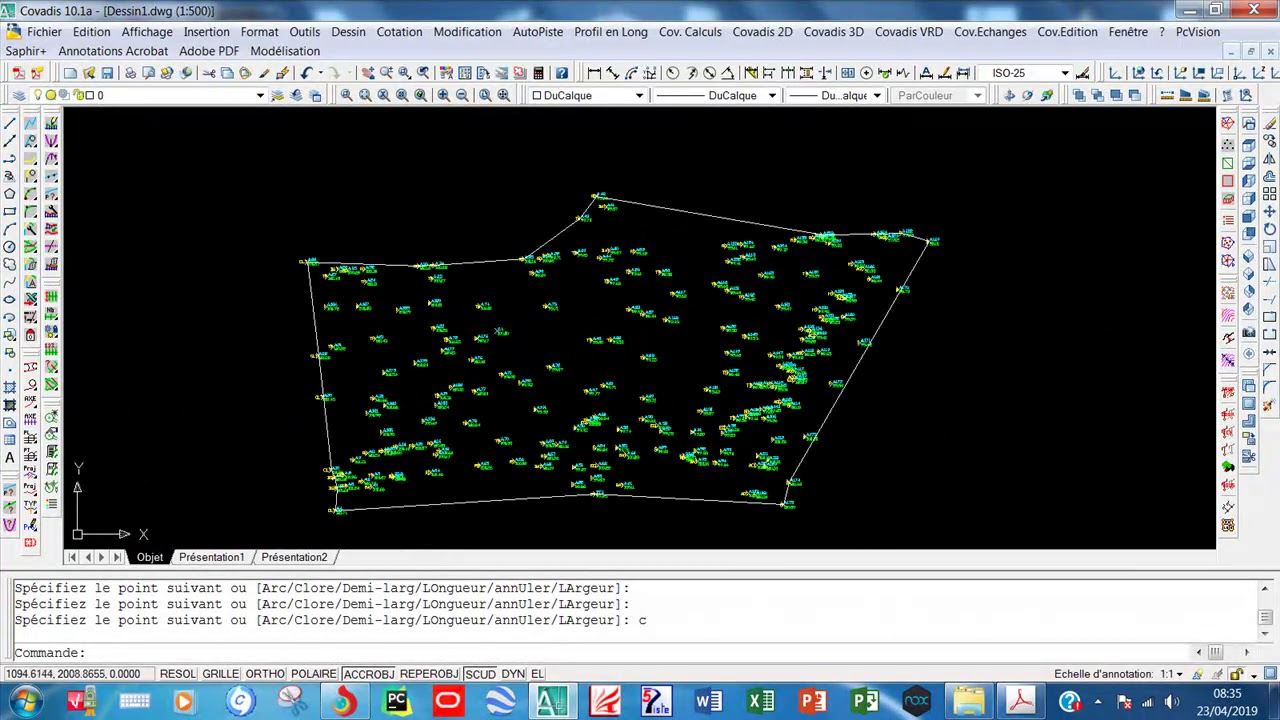This screenshot has height=720, width=1280.
Task: Open the Covadis 3D menu
Action: tap(833, 32)
